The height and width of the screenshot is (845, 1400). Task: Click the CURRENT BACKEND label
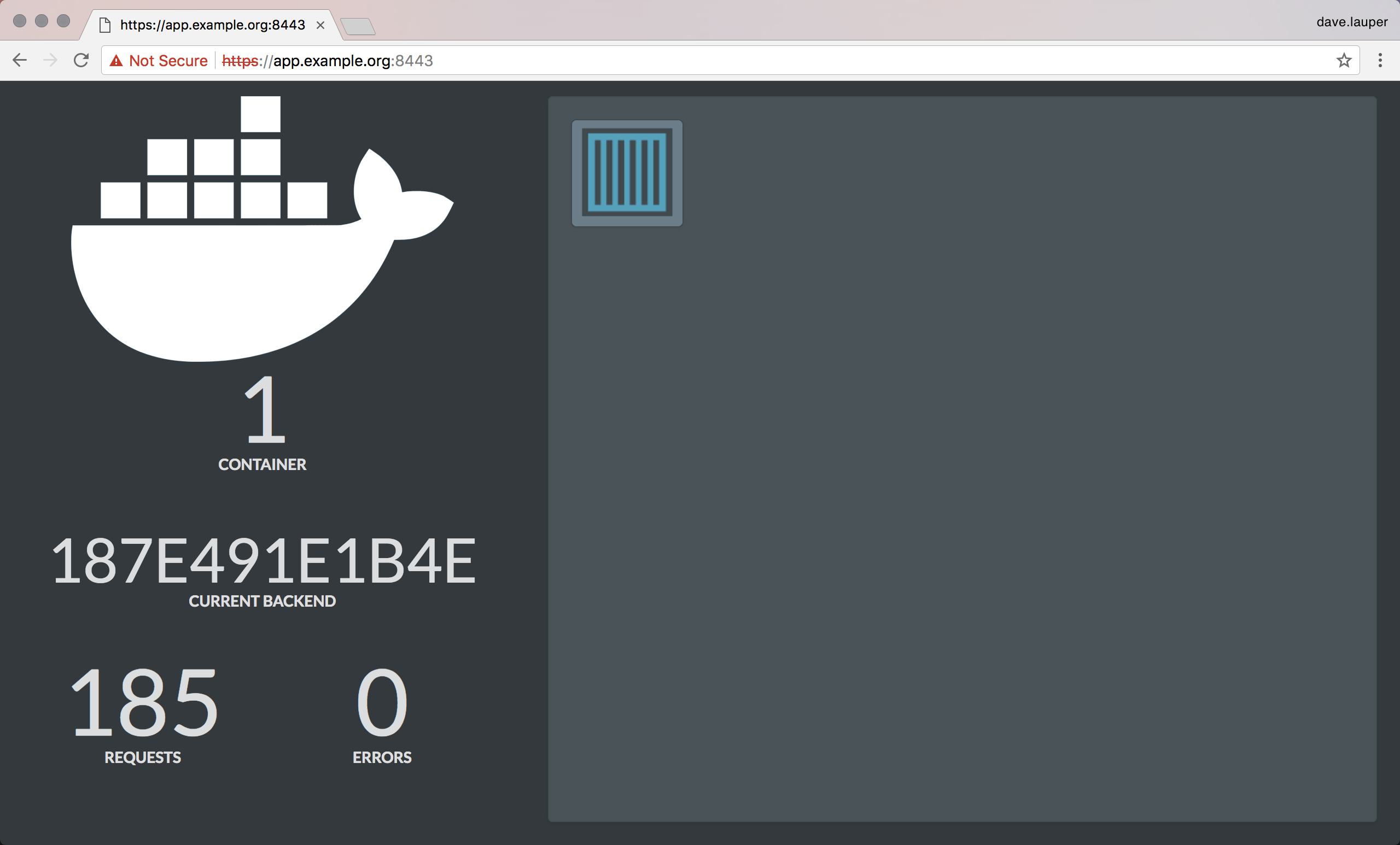click(262, 601)
